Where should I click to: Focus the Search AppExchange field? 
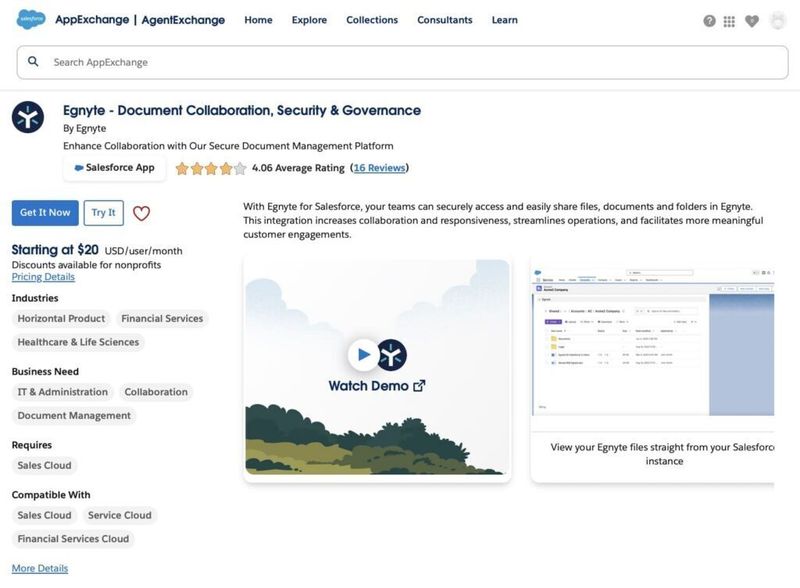coord(403,62)
